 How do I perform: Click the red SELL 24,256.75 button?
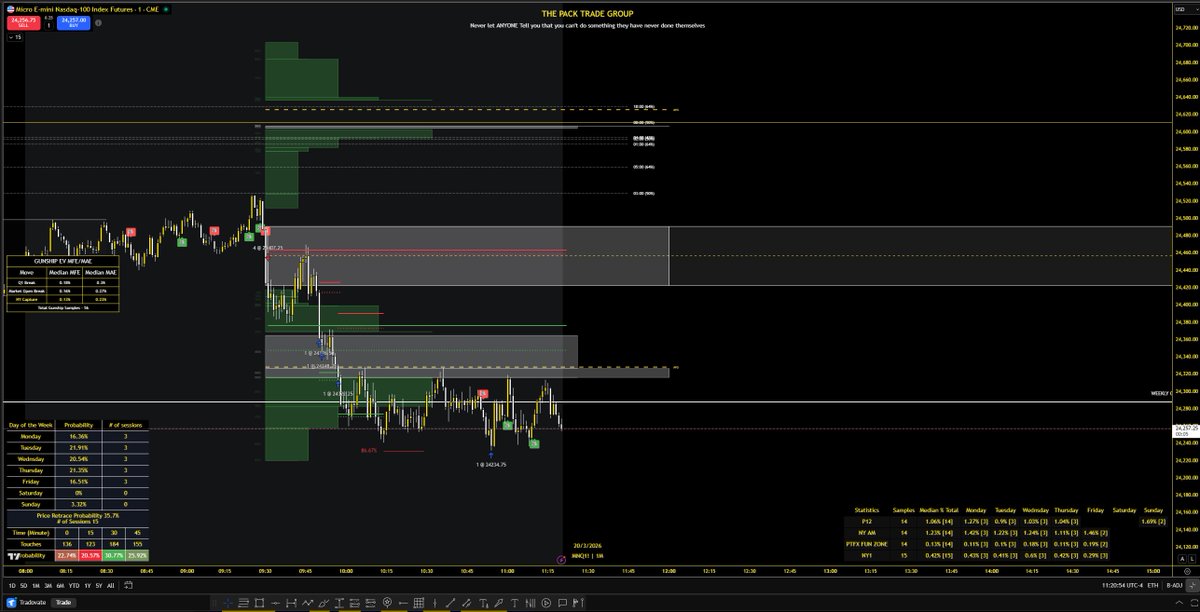[x=24, y=23]
